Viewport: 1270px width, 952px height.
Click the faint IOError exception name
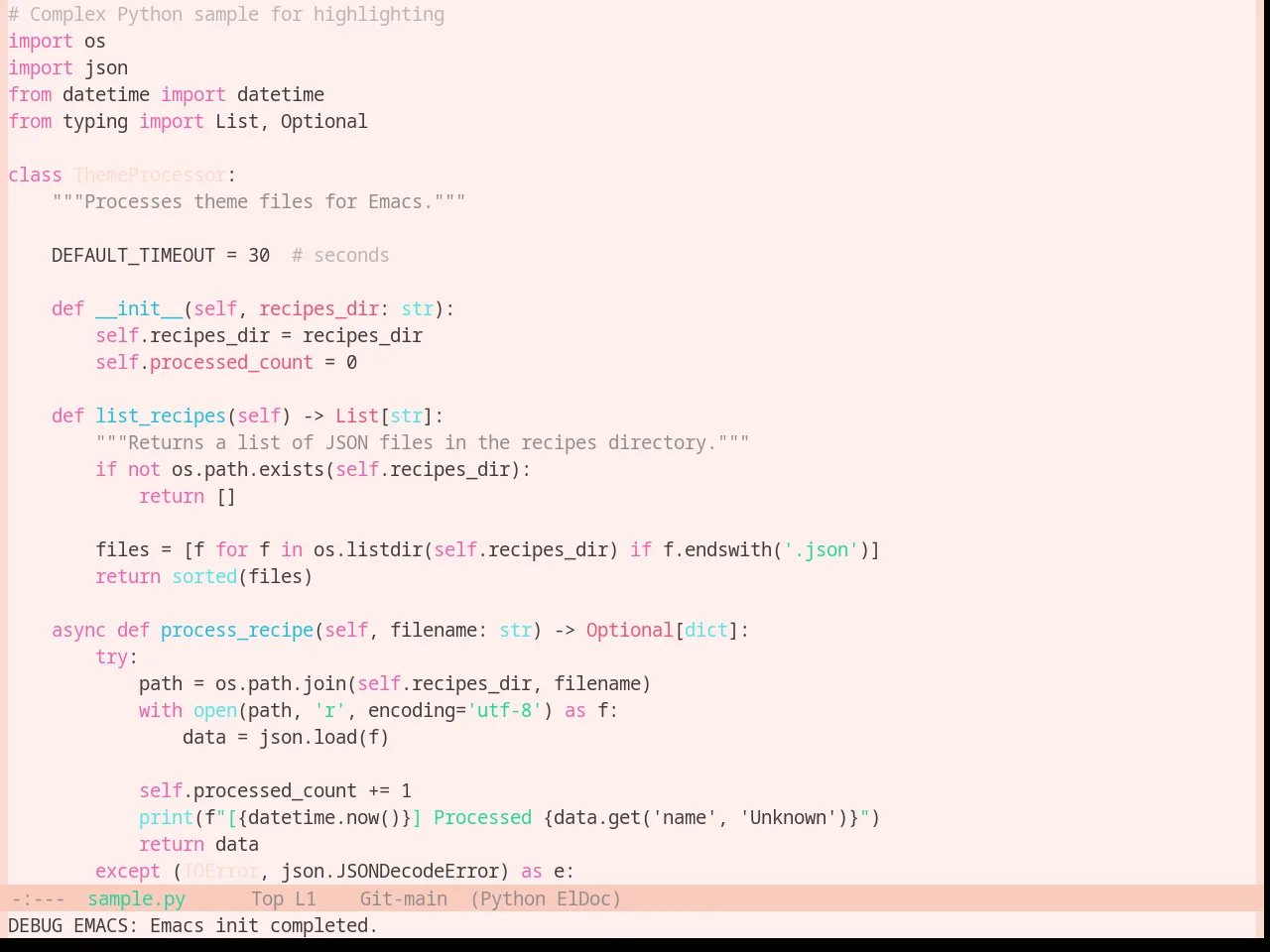click(221, 872)
